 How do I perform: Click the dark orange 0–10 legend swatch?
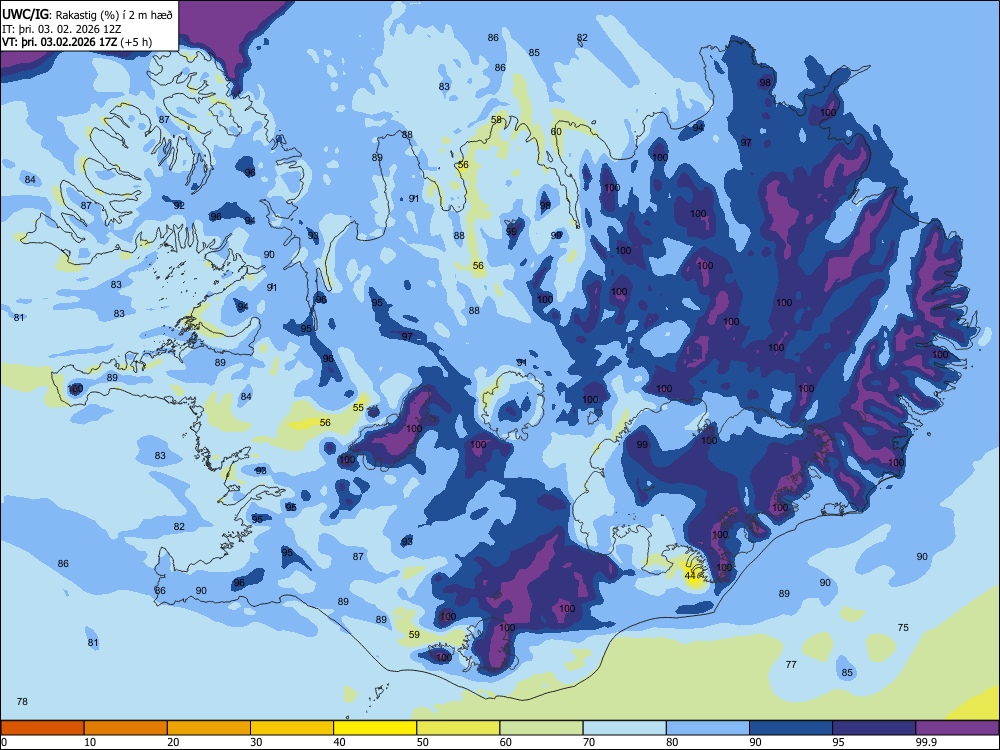pyautogui.click(x=42, y=728)
